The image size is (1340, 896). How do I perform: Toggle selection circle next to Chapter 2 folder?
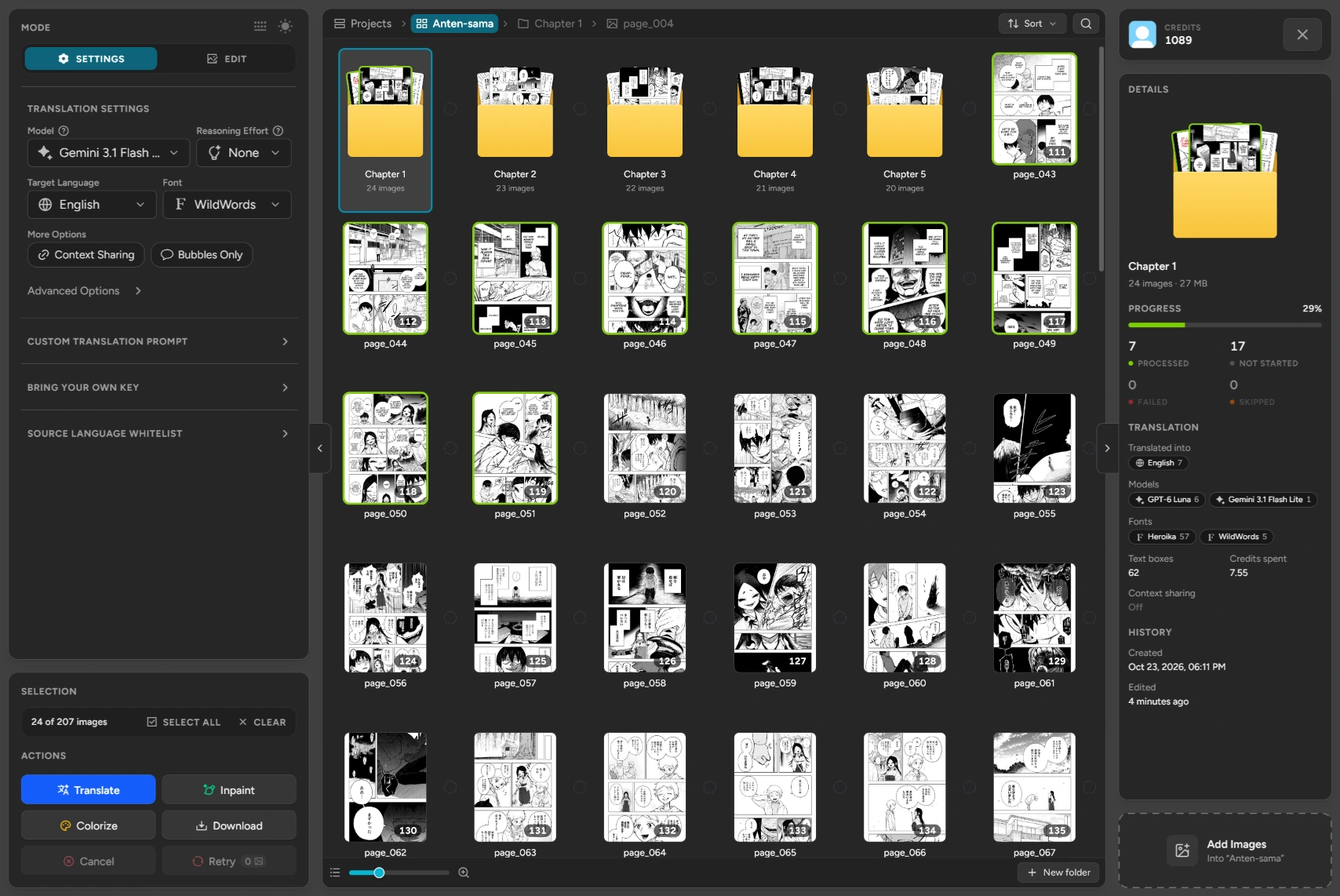click(x=580, y=109)
